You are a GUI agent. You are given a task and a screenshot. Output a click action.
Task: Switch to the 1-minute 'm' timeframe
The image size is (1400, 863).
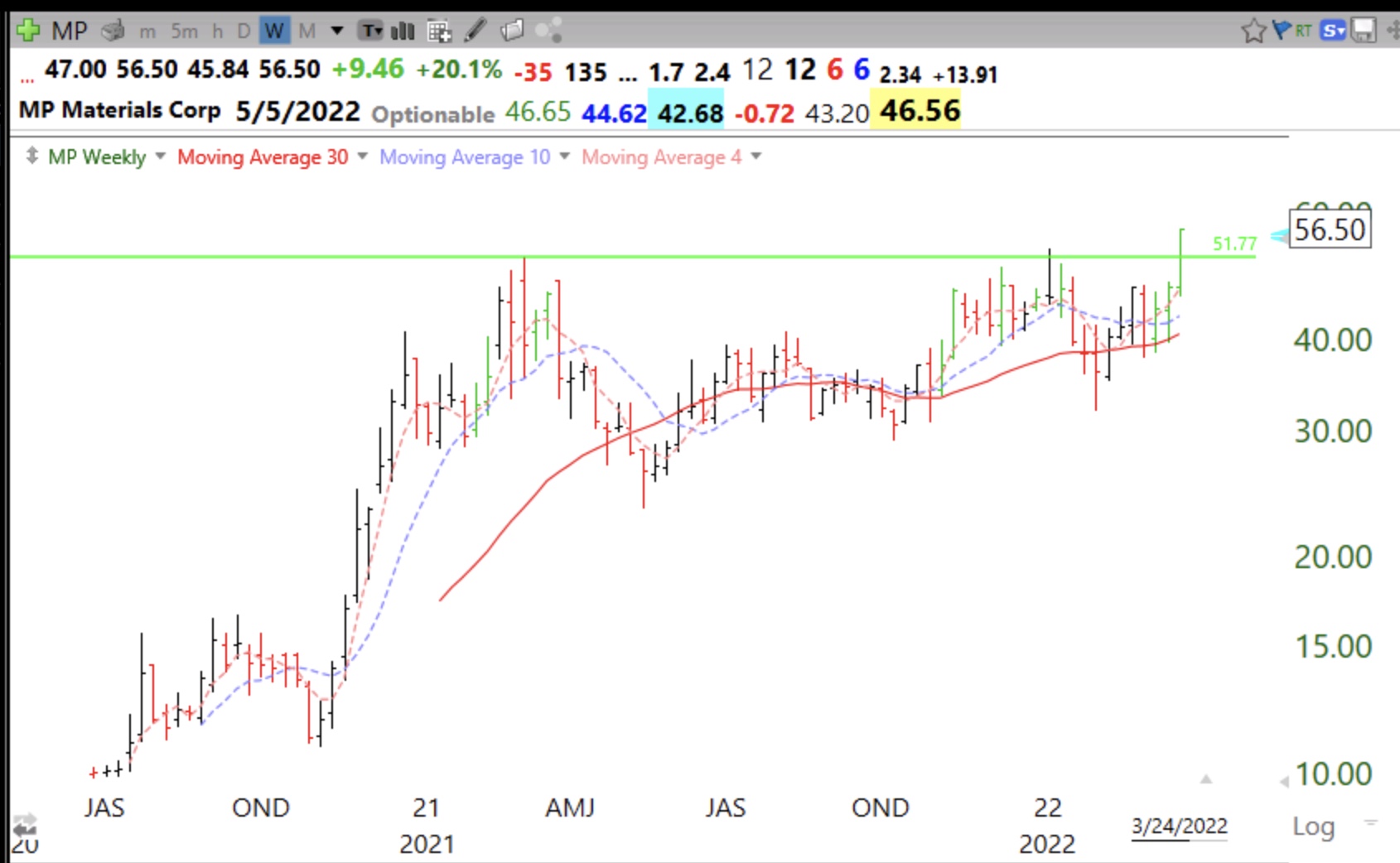point(147,32)
